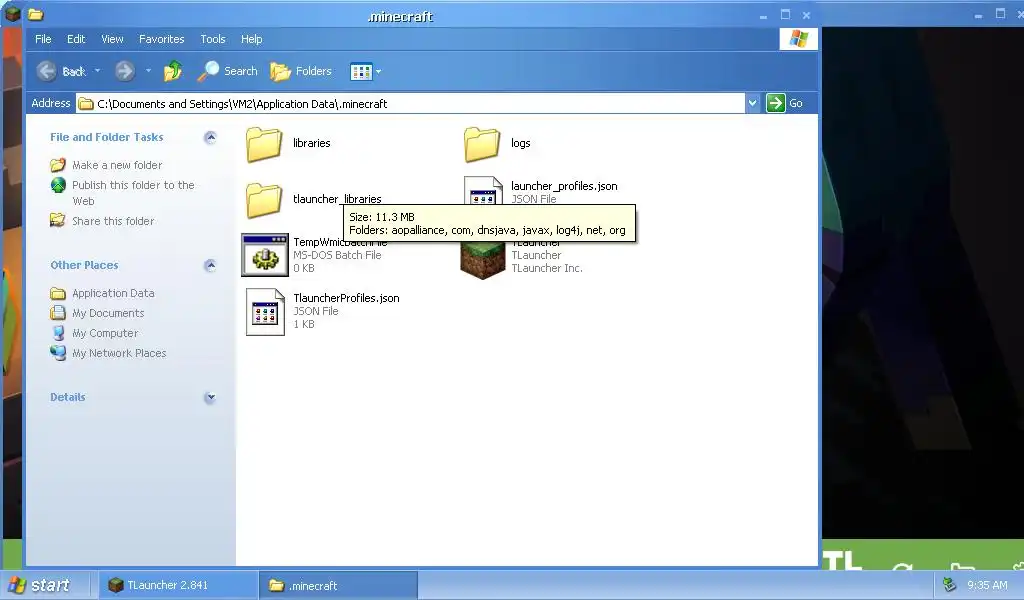
Task: Collapse File and Folder Tasks panel
Action: coord(210,137)
